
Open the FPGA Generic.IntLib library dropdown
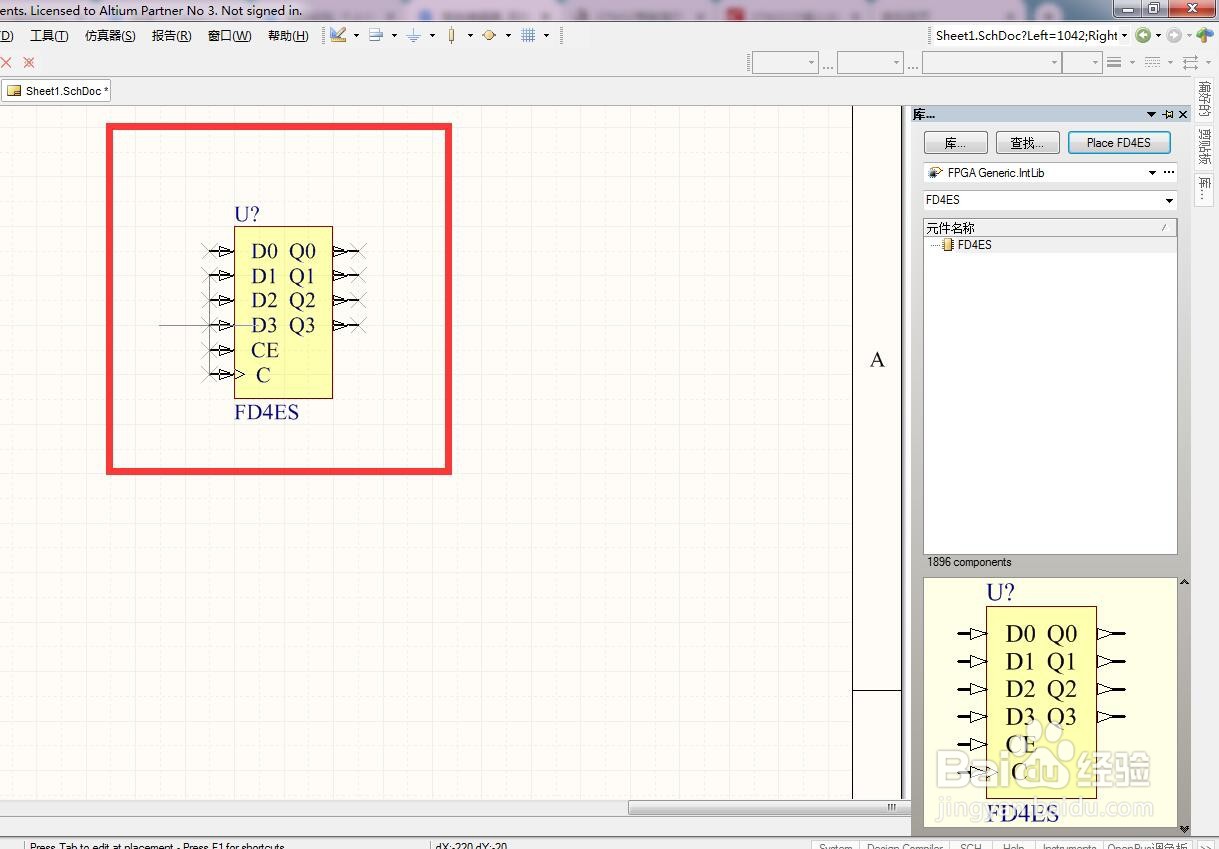click(x=1152, y=173)
